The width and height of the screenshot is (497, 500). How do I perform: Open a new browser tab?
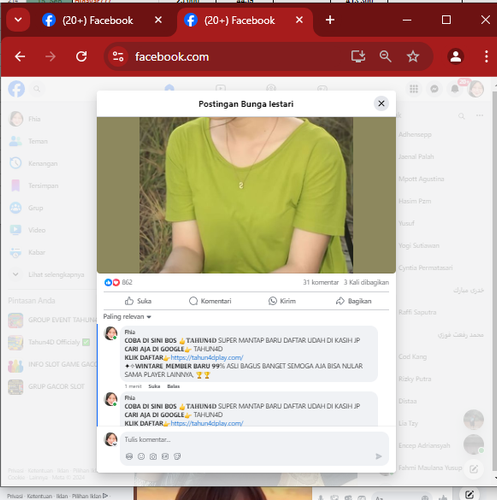coord(330,20)
